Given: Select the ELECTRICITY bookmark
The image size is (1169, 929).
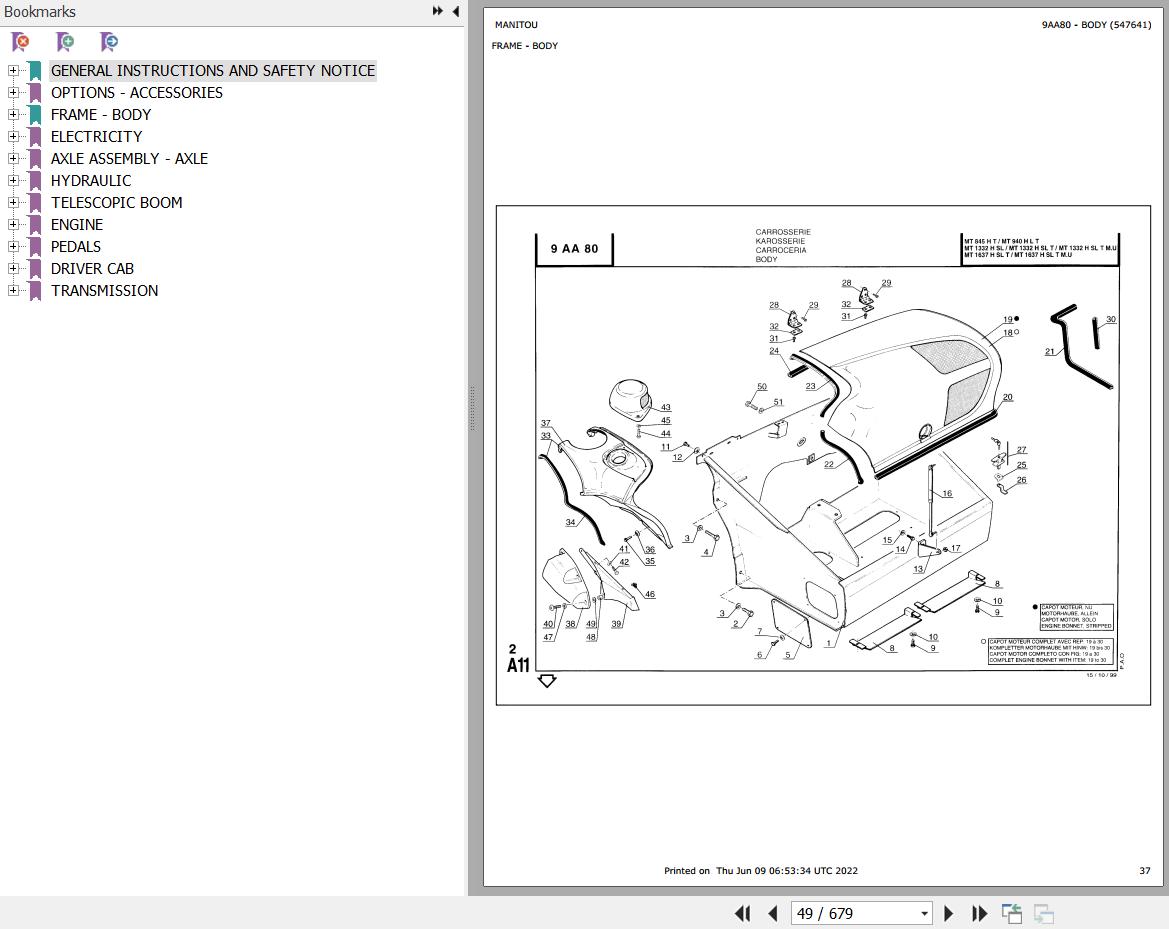Looking at the screenshot, I should (96, 136).
